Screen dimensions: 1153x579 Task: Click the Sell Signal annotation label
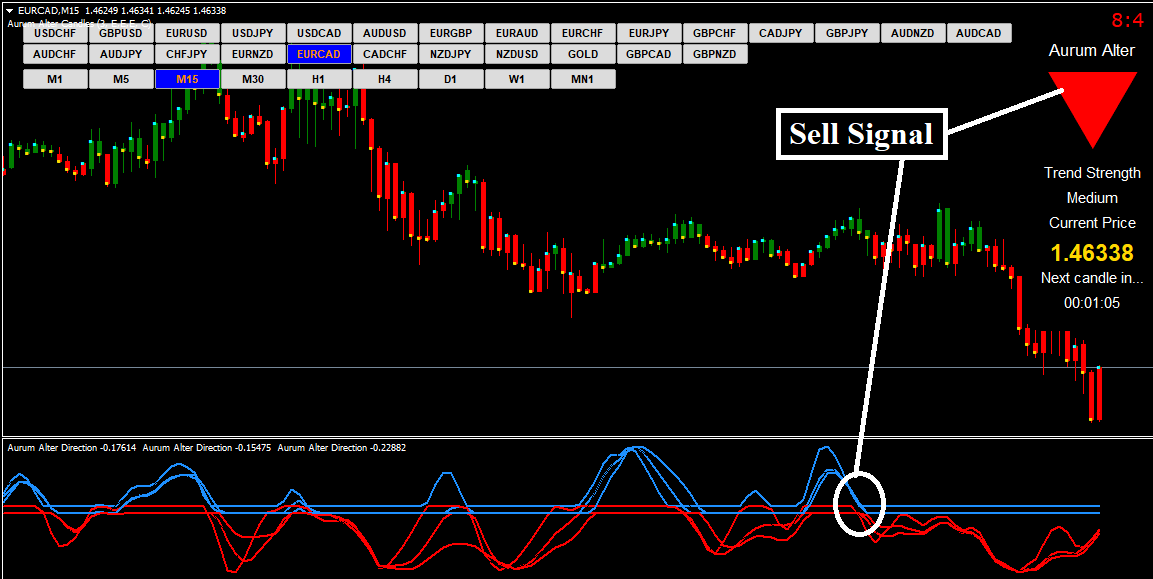coord(861,134)
